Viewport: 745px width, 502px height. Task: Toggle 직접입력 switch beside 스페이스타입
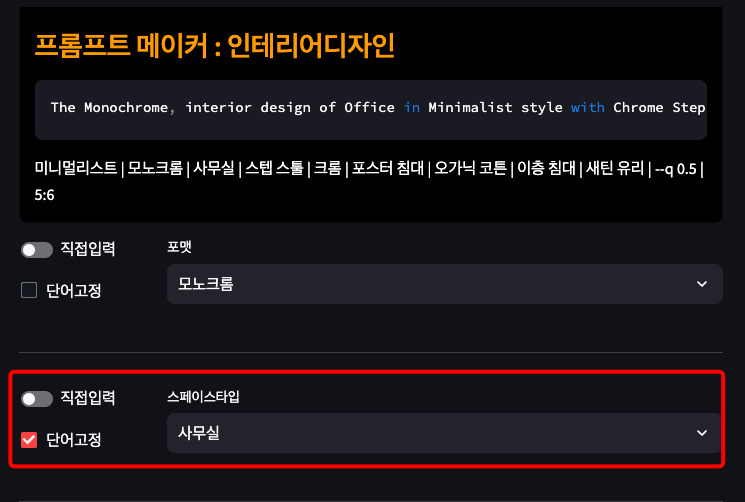[37, 399]
